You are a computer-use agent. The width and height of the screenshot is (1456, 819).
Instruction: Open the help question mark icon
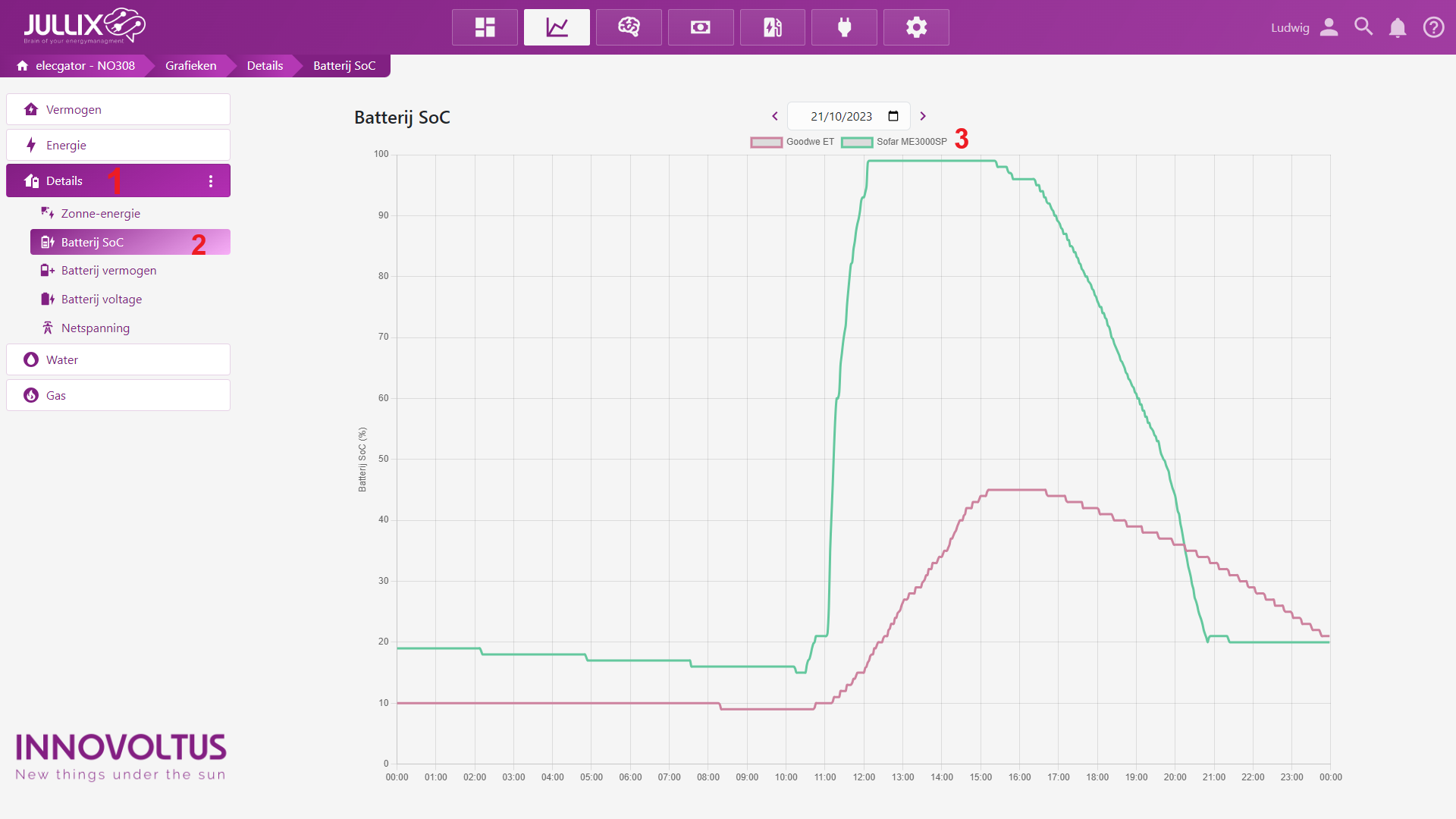tap(1433, 27)
